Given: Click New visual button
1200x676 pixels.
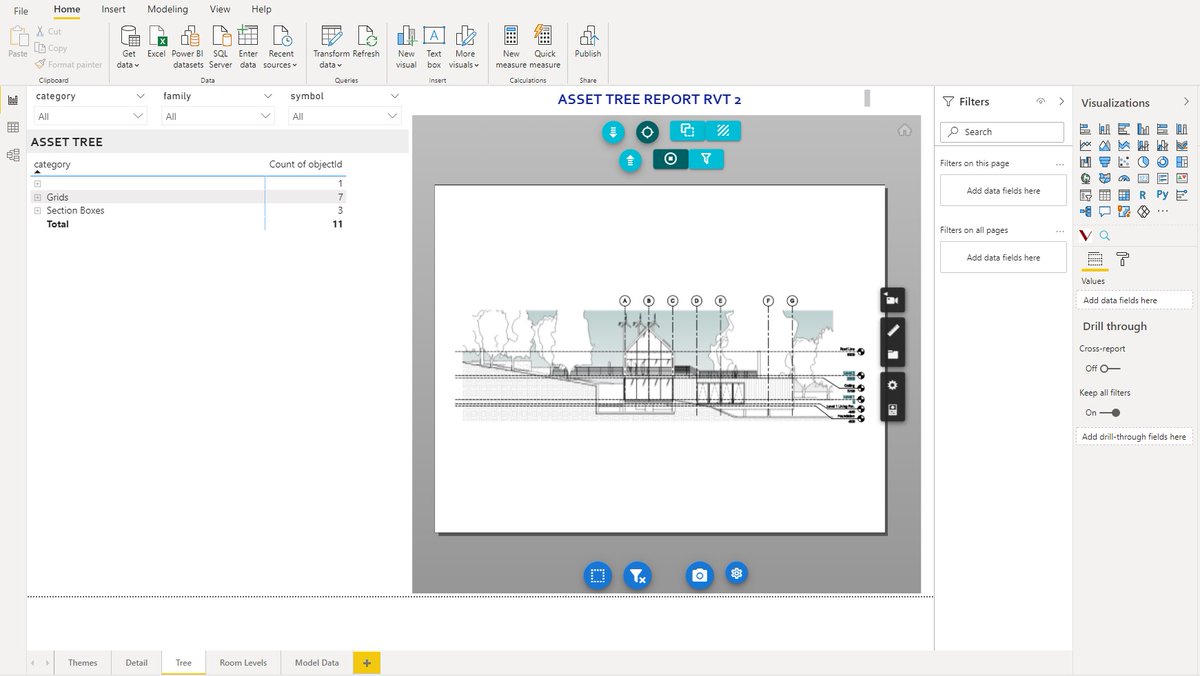Looking at the screenshot, I should tap(406, 45).
